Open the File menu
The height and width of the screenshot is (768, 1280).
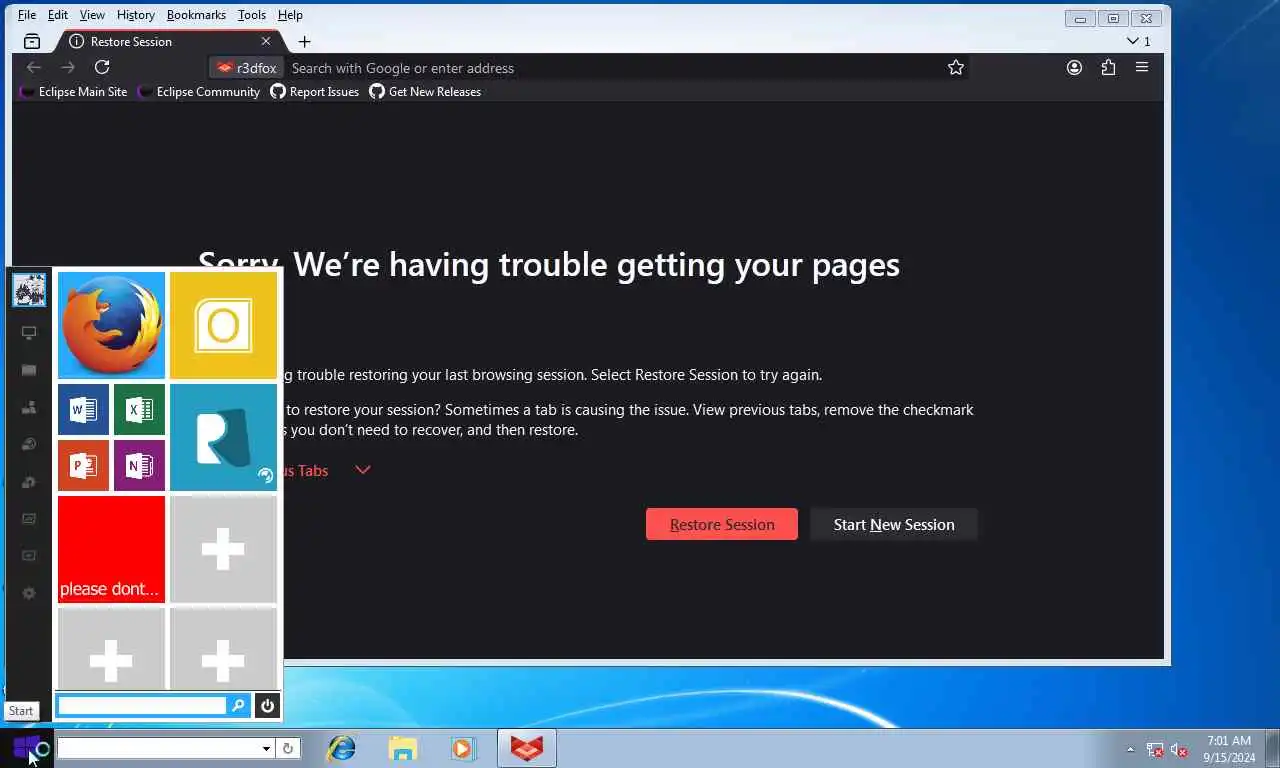pos(27,15)
